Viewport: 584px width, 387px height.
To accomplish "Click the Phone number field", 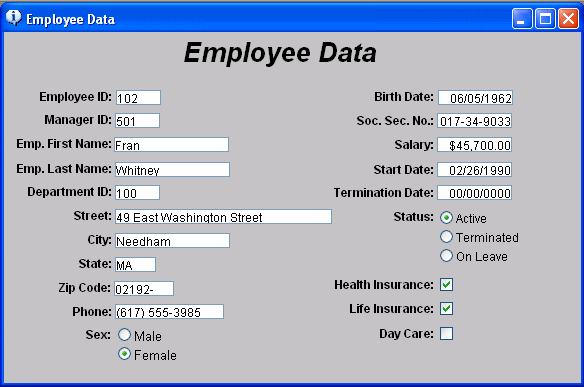I will [x=169, y=312].
